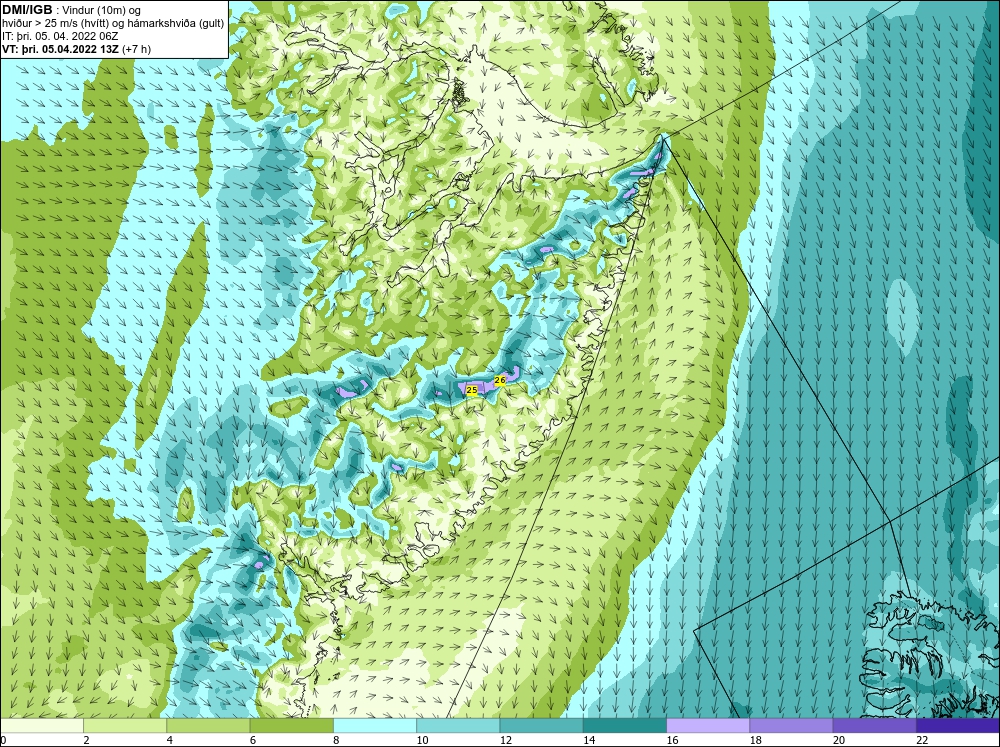Select the 18–20 m/s purple legend swatch
The height and width of the screenshot is (747, 1000).
coord(791,726)
